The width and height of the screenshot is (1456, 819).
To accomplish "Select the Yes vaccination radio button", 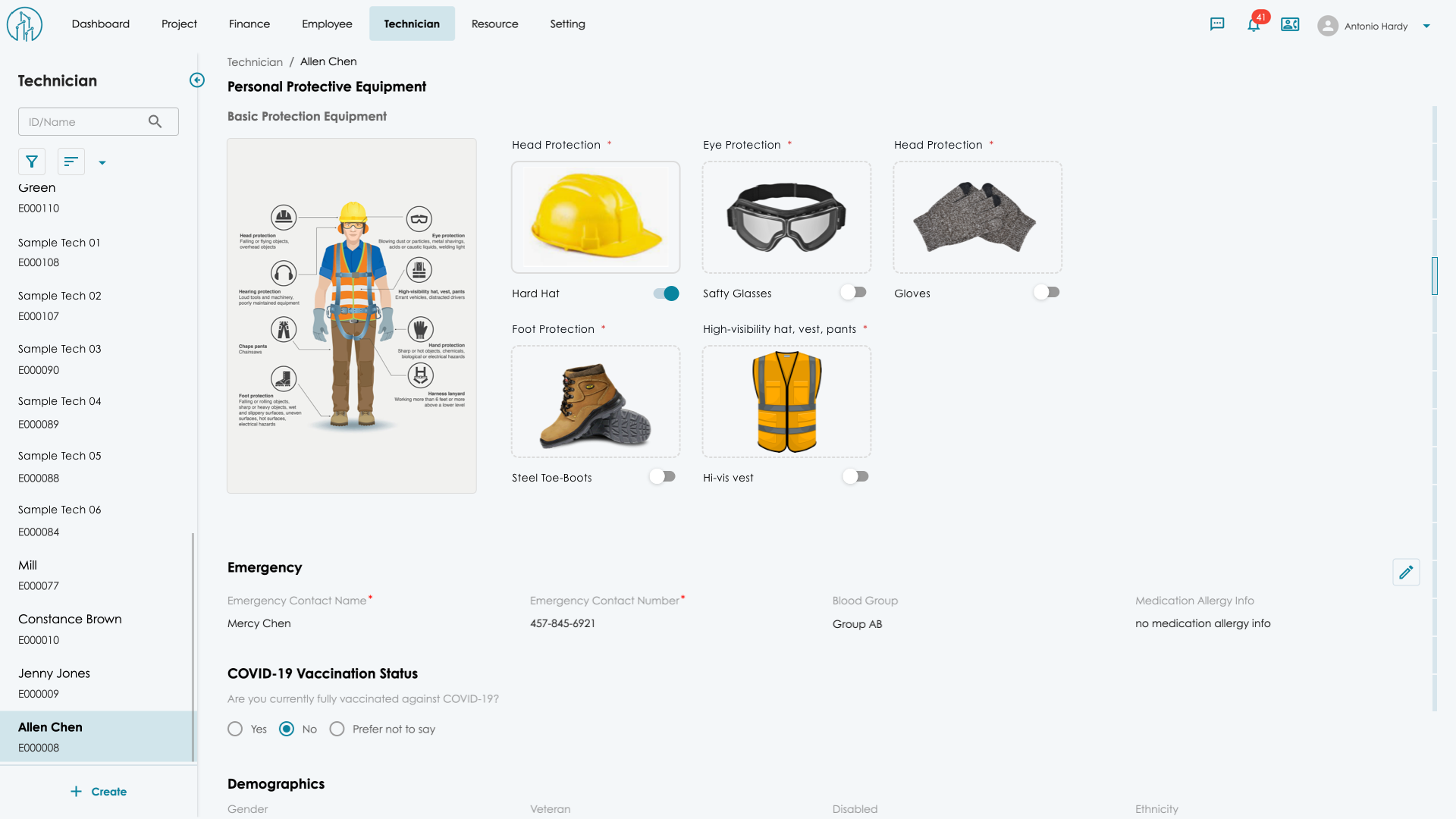I will pos(235,729).
